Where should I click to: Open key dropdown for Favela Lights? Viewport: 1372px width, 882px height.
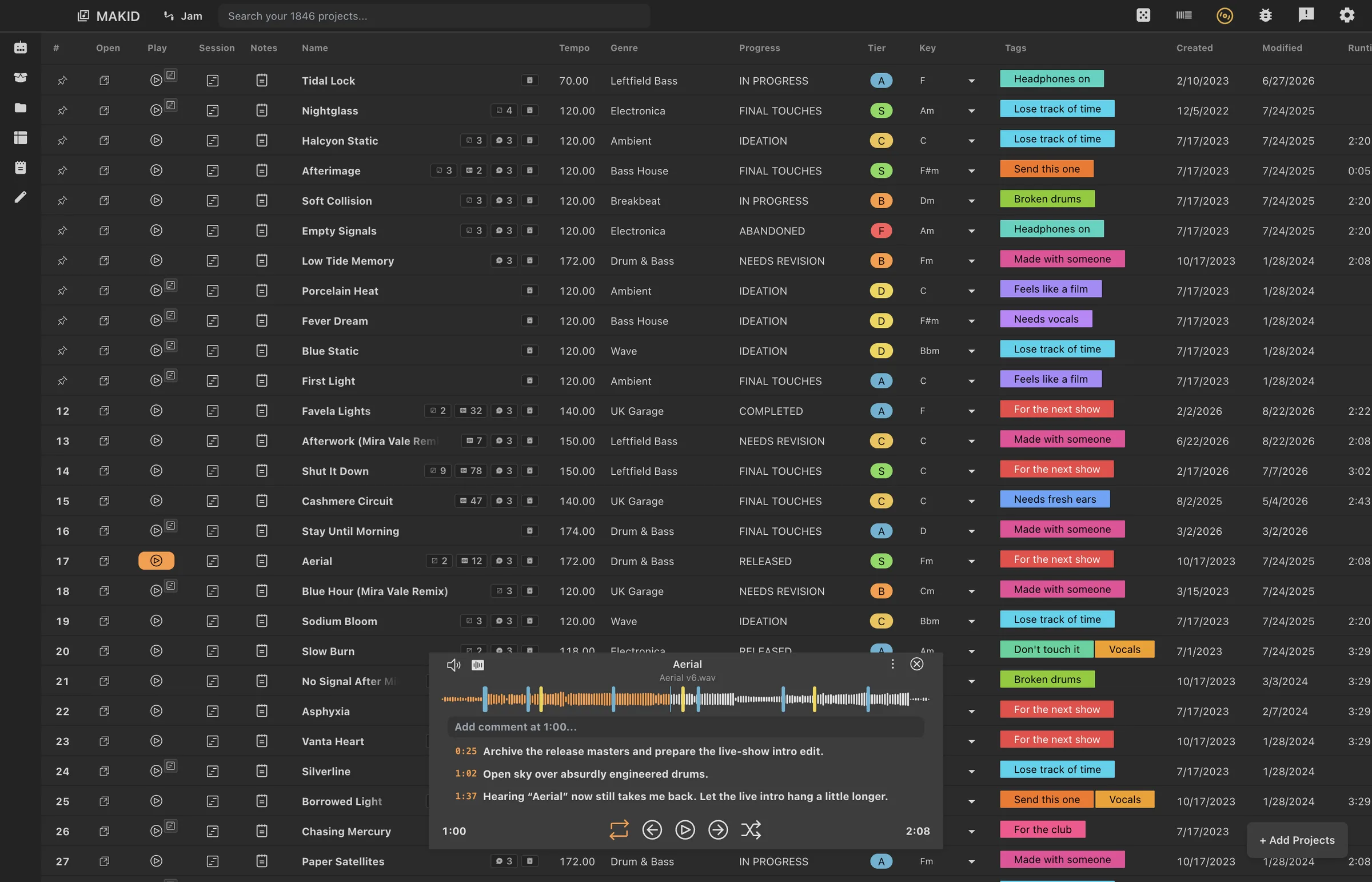coord(971,411)
